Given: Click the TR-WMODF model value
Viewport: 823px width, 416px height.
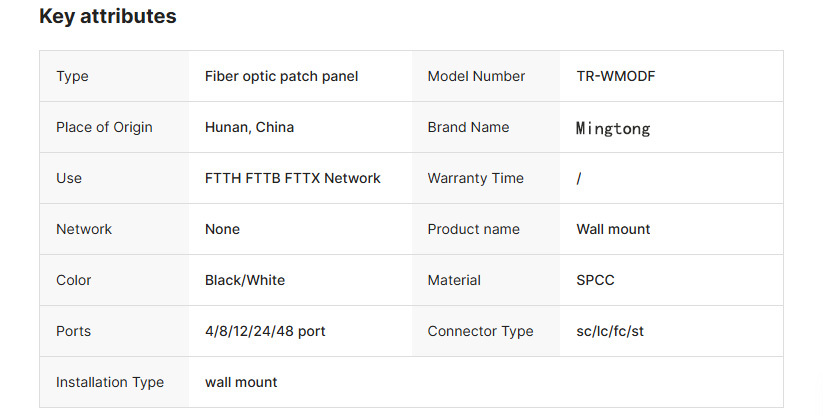Looking at the screenshot, I should point(616,76).
